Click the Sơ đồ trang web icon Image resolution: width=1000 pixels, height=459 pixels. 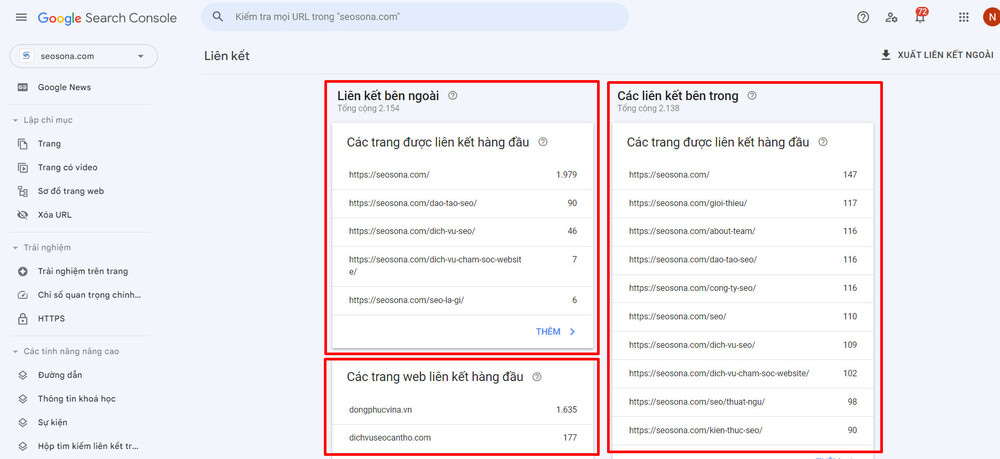[23, 191]
